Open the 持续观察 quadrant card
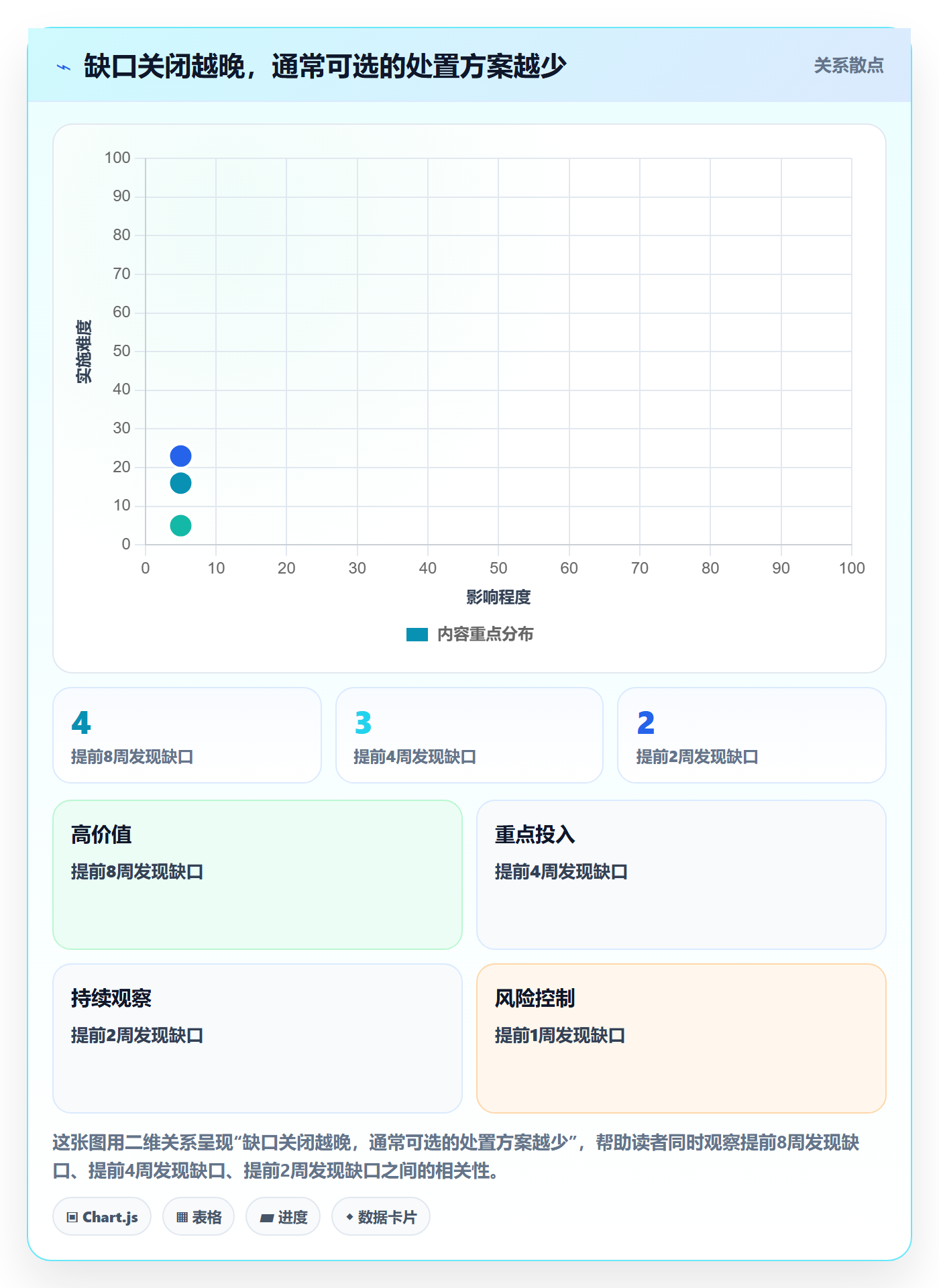 click(x=258, y=1038)
